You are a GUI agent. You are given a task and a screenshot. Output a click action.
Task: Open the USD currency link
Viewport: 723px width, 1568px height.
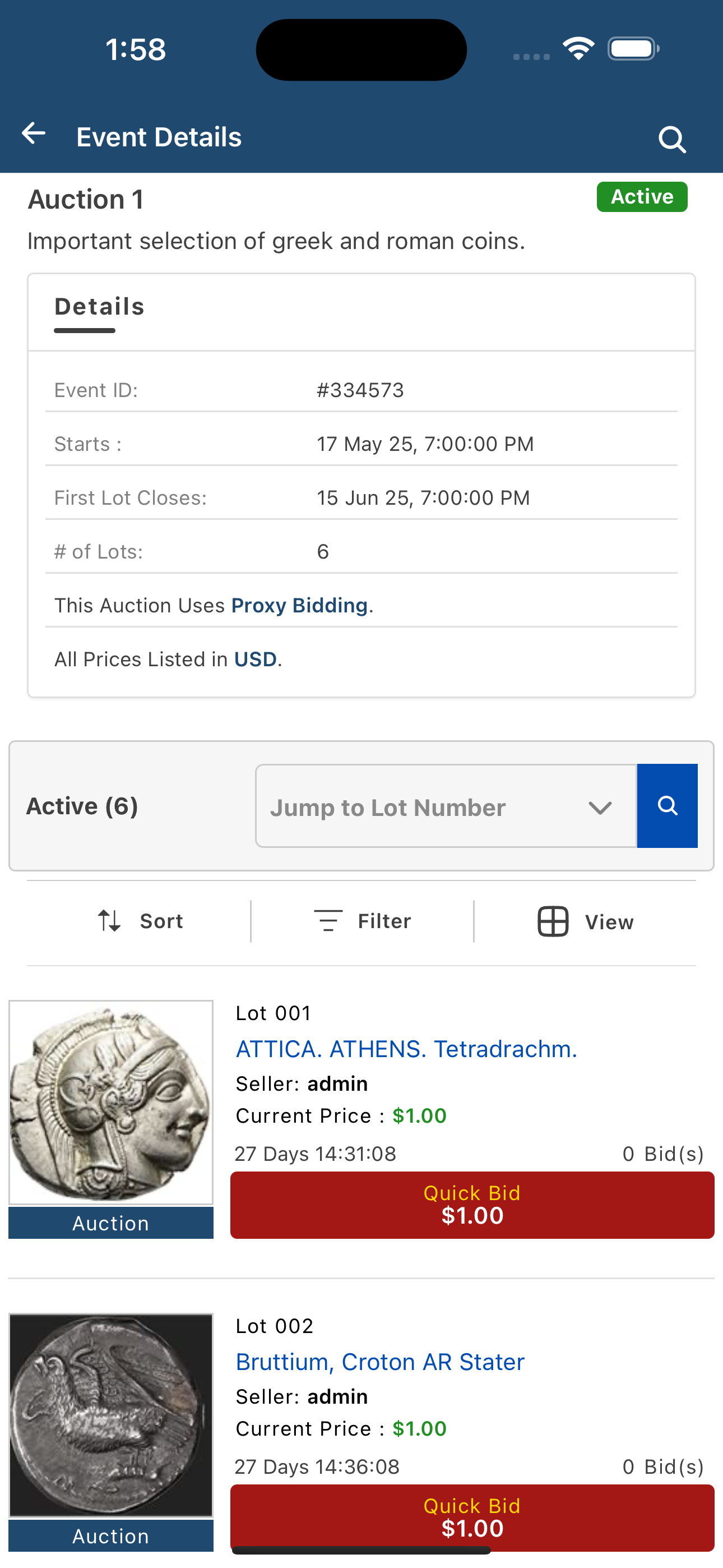tap(256, 659)
